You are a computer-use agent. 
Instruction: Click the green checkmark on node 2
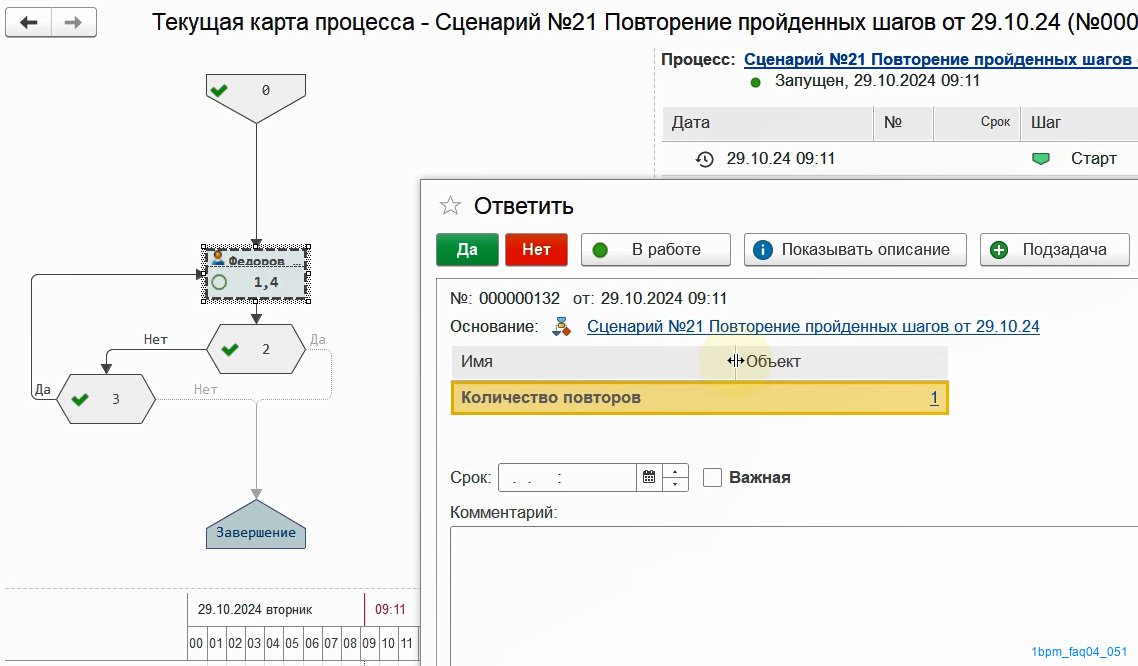[230, 350]
